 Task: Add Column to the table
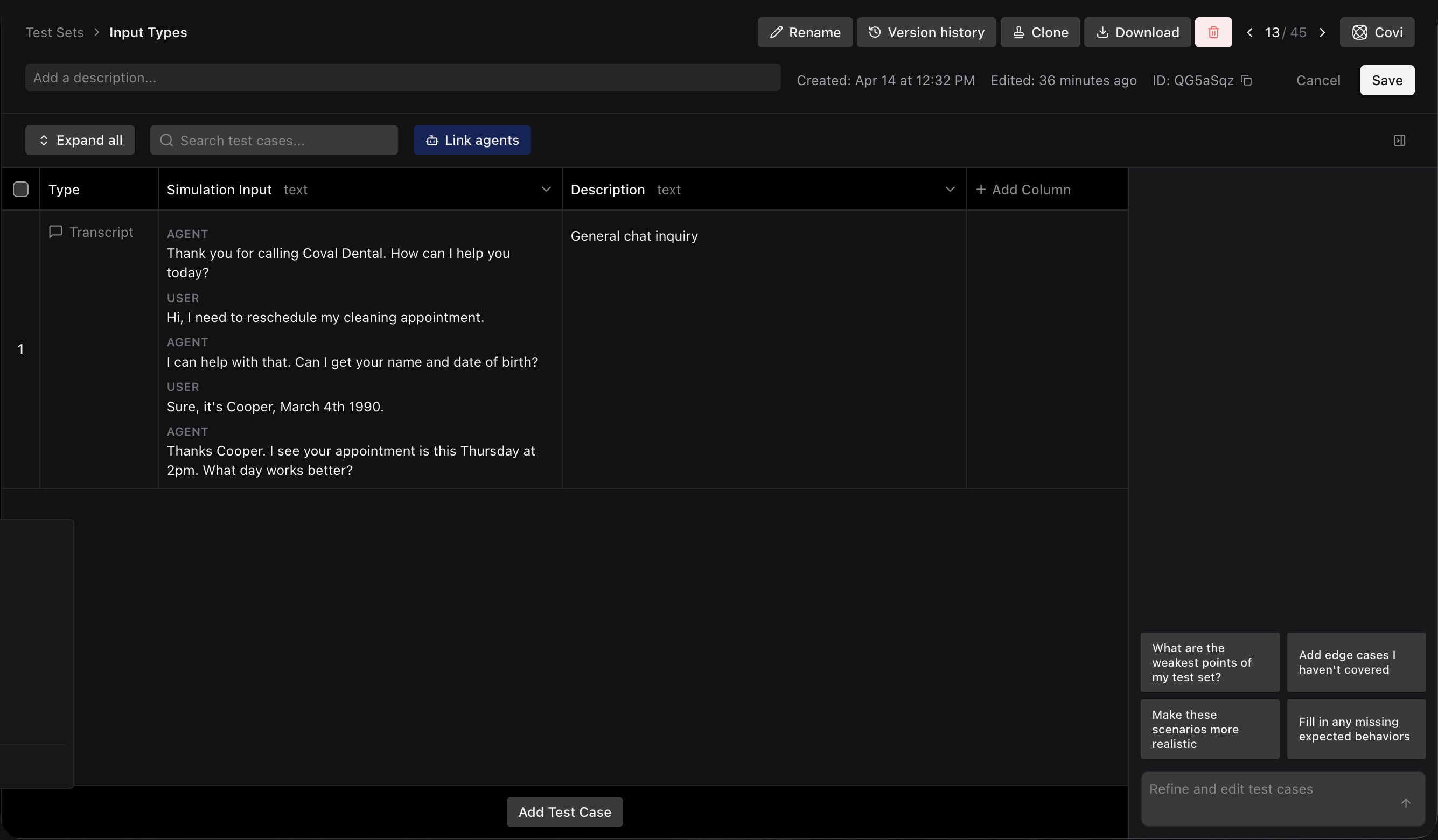tap(1023, 190)
